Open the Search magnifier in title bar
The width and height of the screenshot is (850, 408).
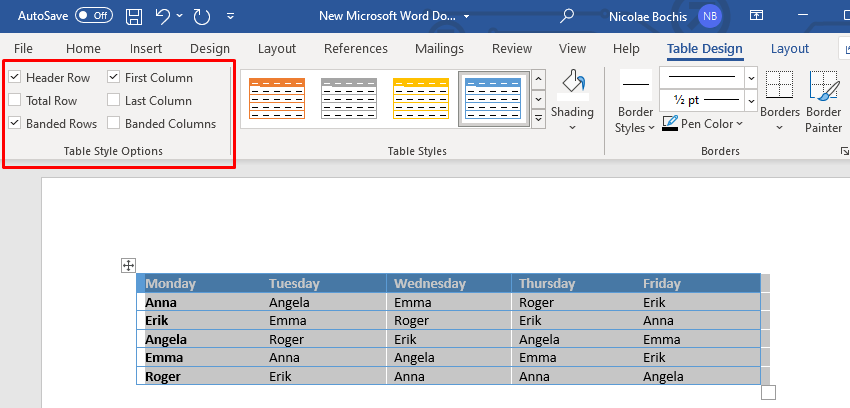[x=568, y=16]
